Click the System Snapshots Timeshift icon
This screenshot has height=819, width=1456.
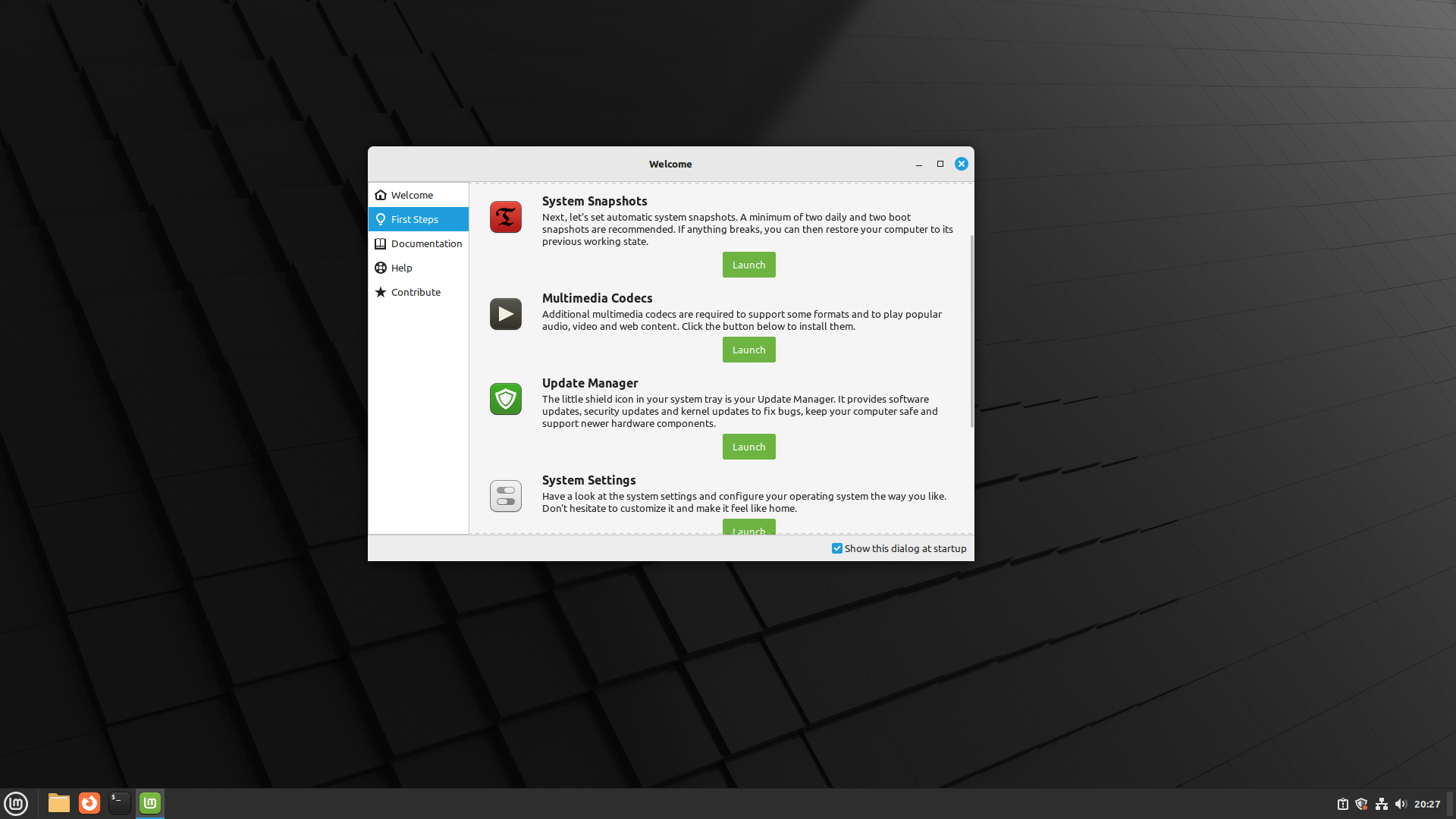(x=506, y=217)
